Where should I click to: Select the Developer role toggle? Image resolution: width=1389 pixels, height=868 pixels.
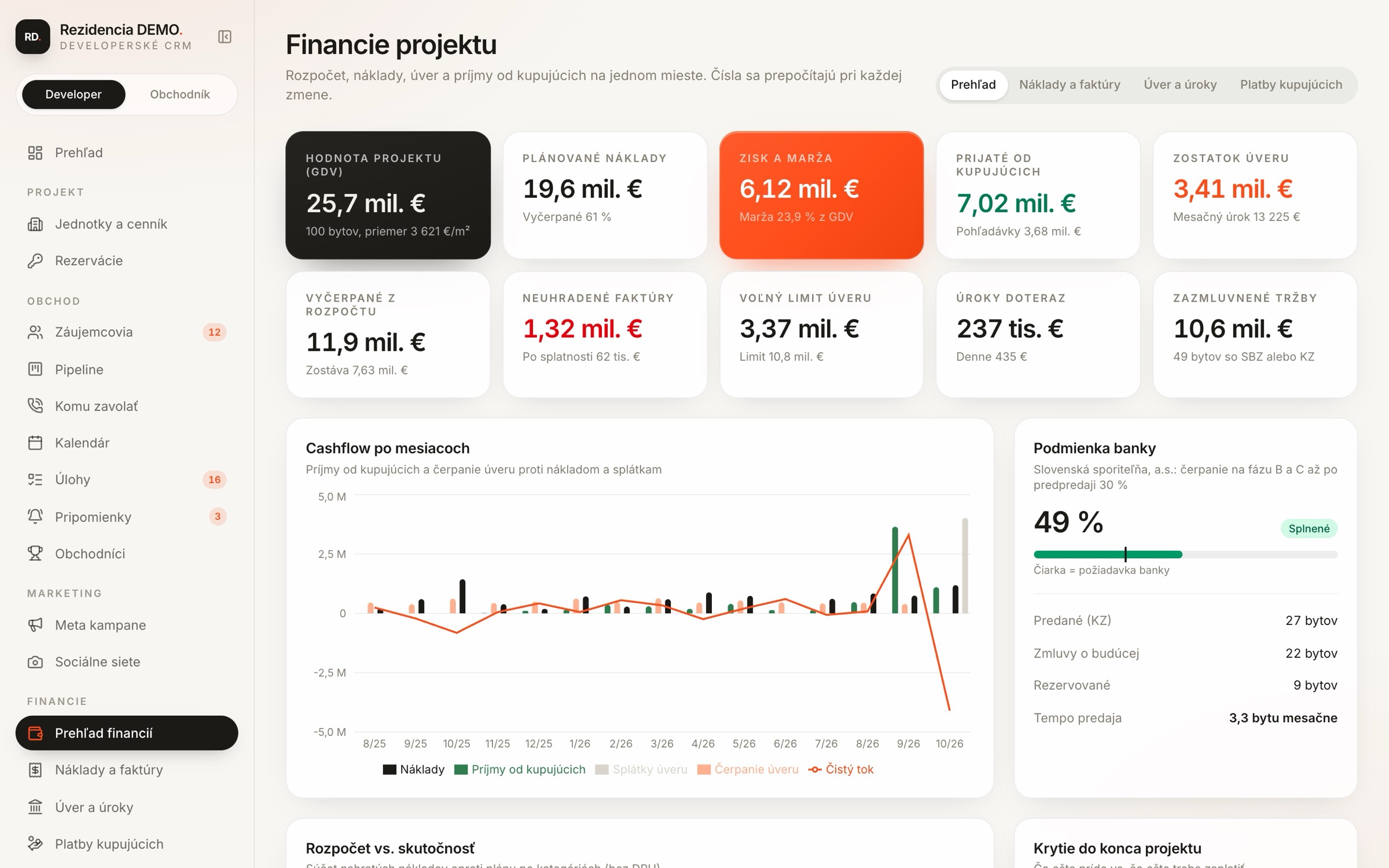click(x=74, y=94)
